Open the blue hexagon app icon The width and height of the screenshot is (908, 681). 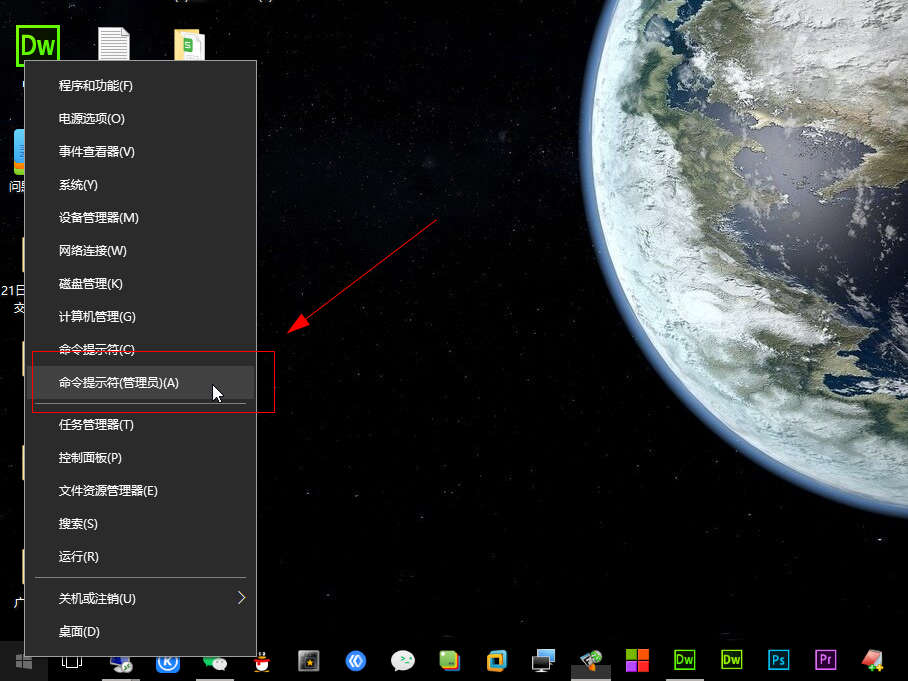pos(356,661)
